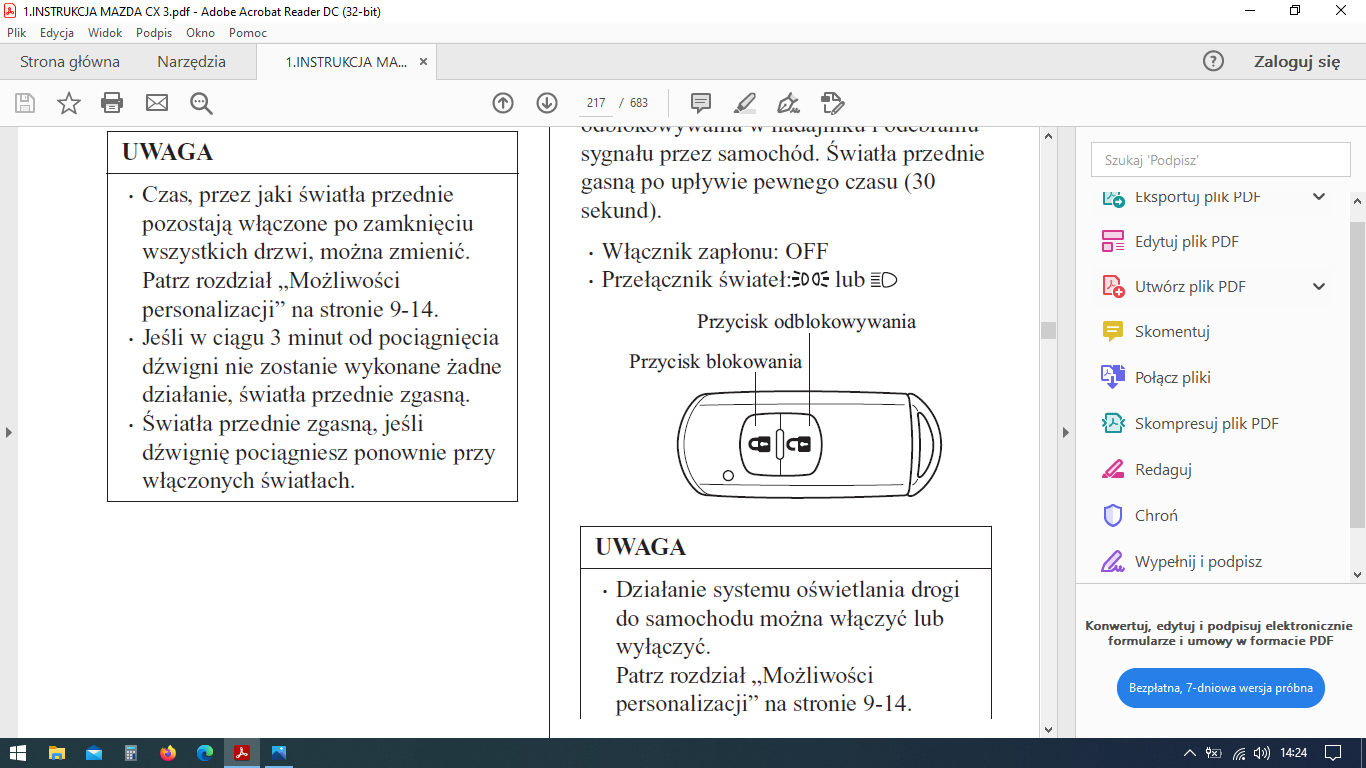This screenshot has height=768, width=1366.
Task: Switch to the Narzędzia tab
Action: click(x=191, y=62)
